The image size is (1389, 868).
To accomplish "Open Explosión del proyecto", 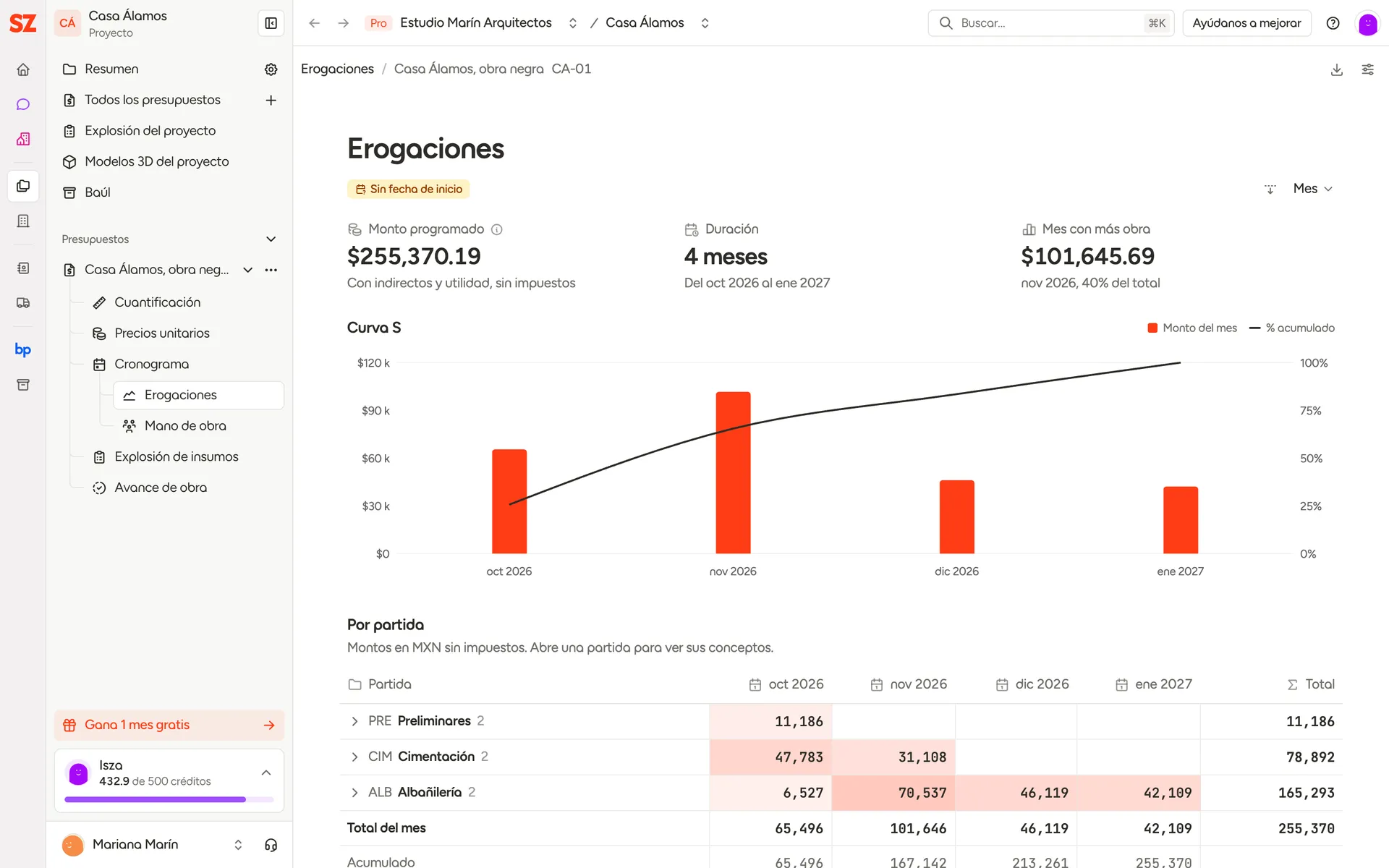I will (x=150, y=131).
